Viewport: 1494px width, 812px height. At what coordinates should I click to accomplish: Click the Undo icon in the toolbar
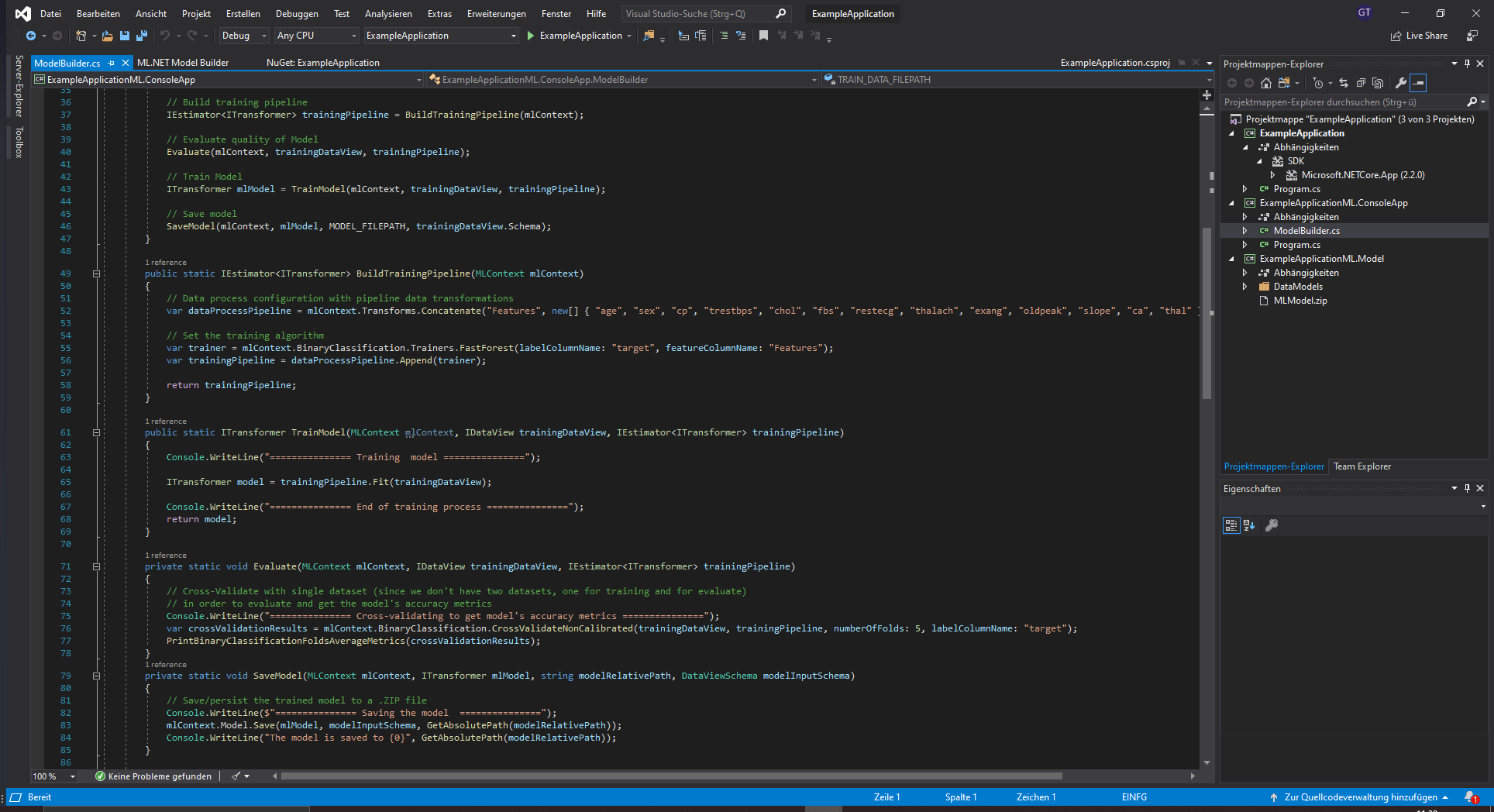pyautogui.click(x=165, y=36)
